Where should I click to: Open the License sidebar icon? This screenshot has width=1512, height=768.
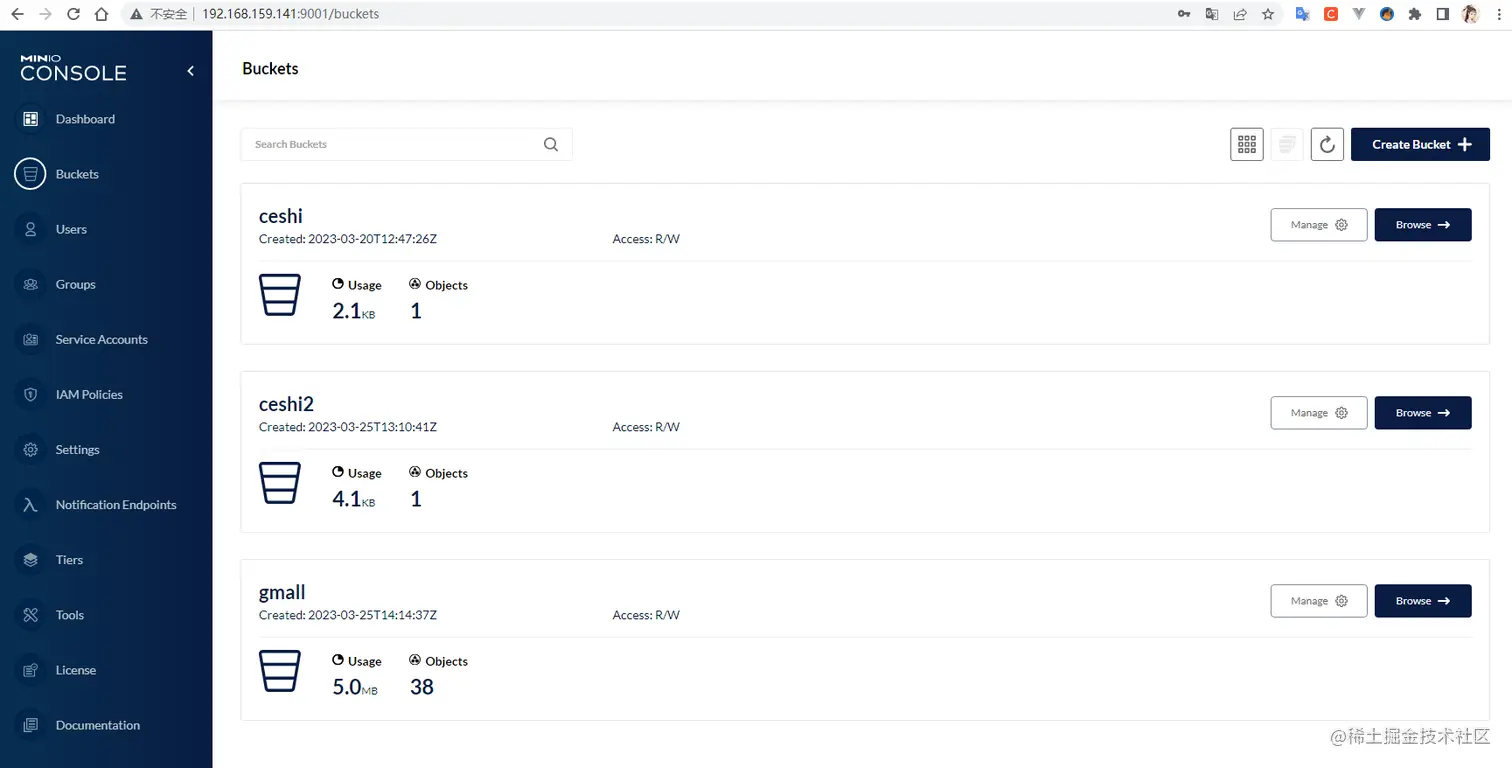30,670
